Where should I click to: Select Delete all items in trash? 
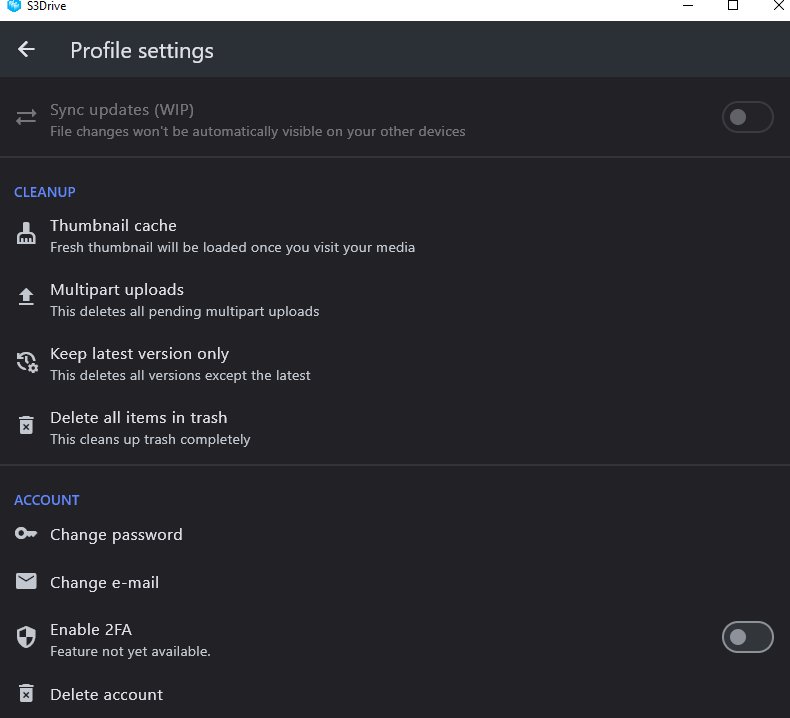click(x=395, y=428)
